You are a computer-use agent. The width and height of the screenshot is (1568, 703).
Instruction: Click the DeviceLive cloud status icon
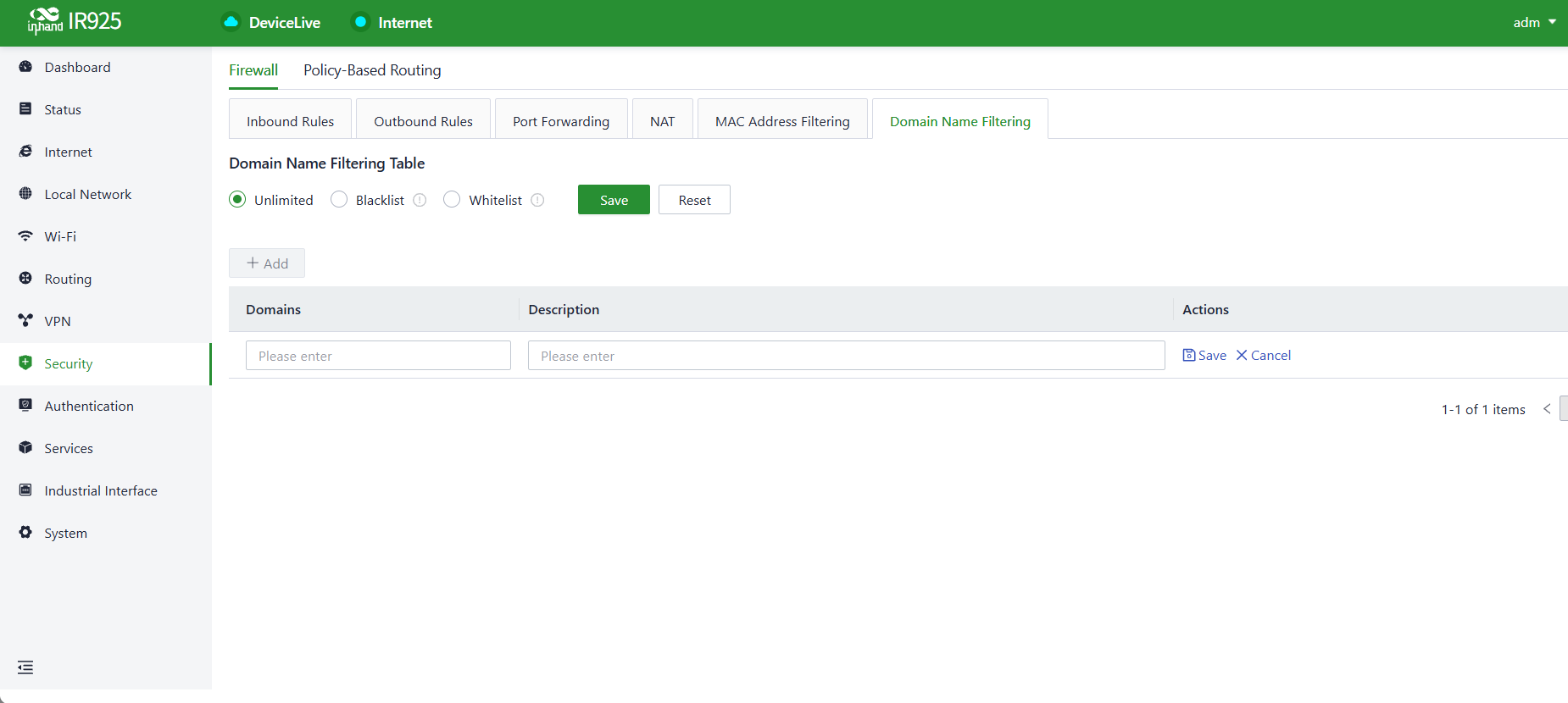(x=231, y=22)
